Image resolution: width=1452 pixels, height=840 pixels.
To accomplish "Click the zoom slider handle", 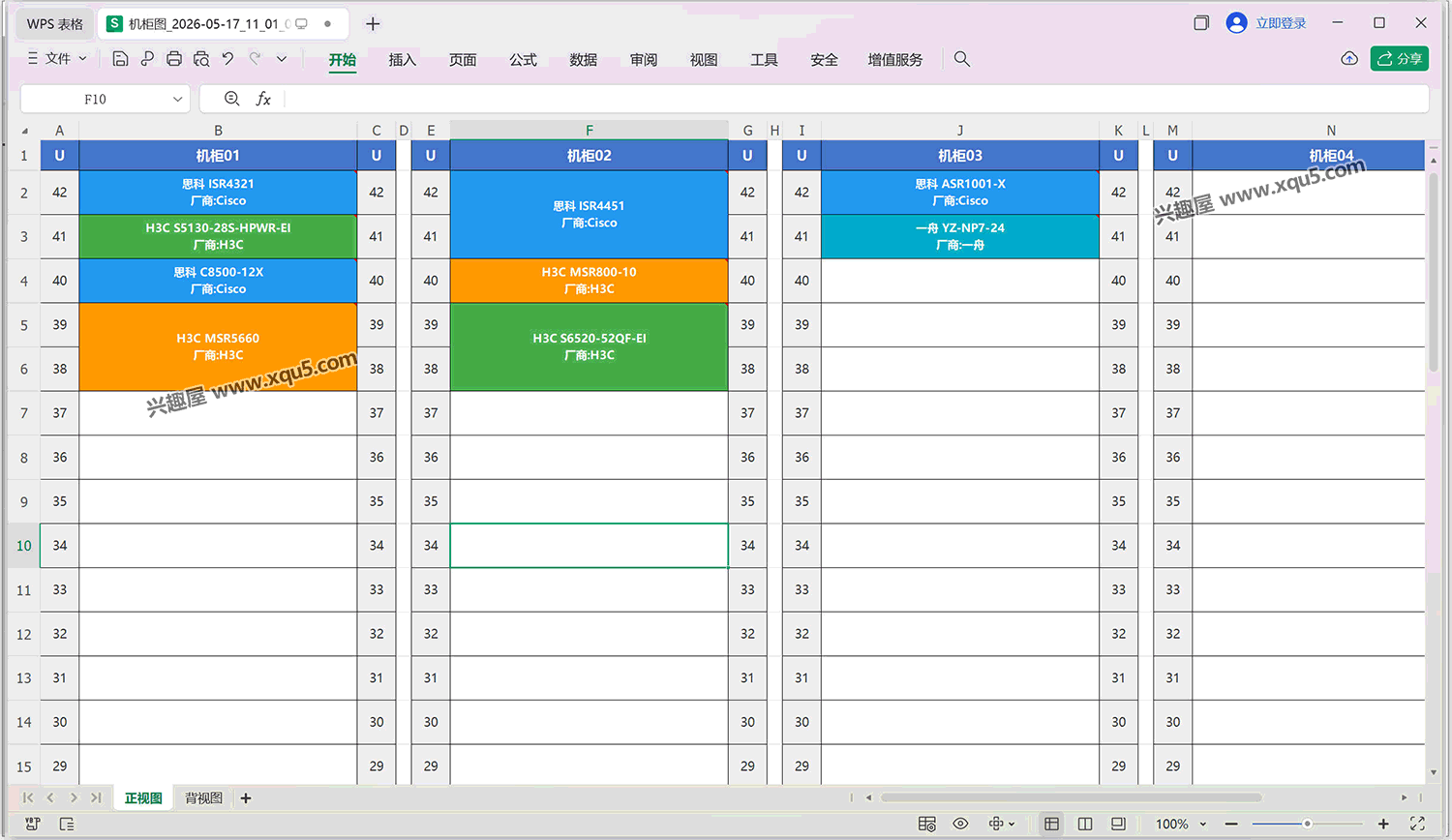I will 1307,824.
